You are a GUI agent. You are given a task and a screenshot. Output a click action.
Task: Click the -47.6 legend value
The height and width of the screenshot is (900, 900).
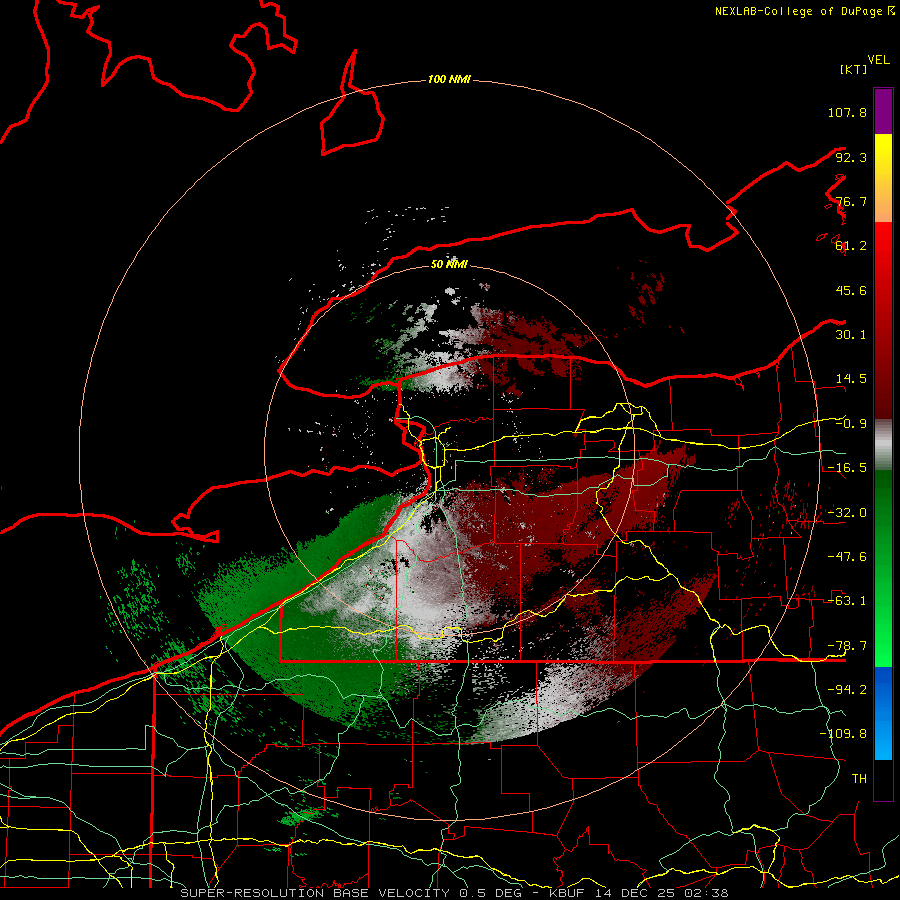click(x=847, y=557)
